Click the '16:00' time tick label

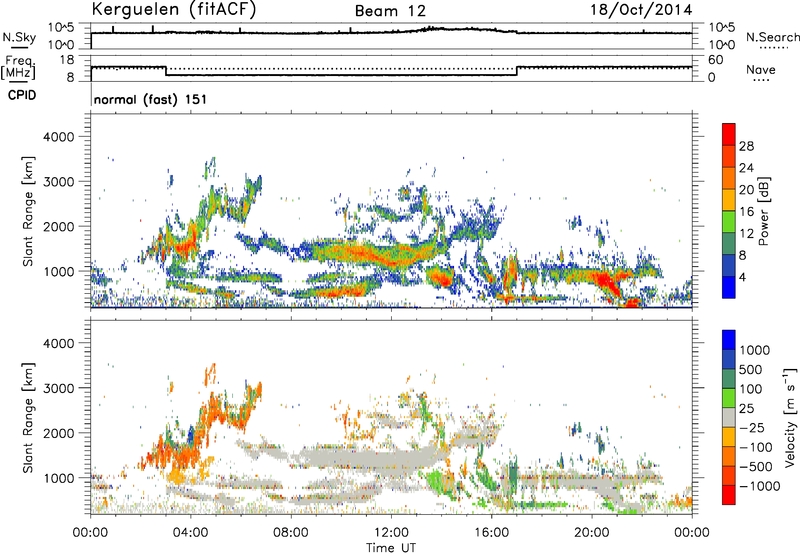[491, 533]
